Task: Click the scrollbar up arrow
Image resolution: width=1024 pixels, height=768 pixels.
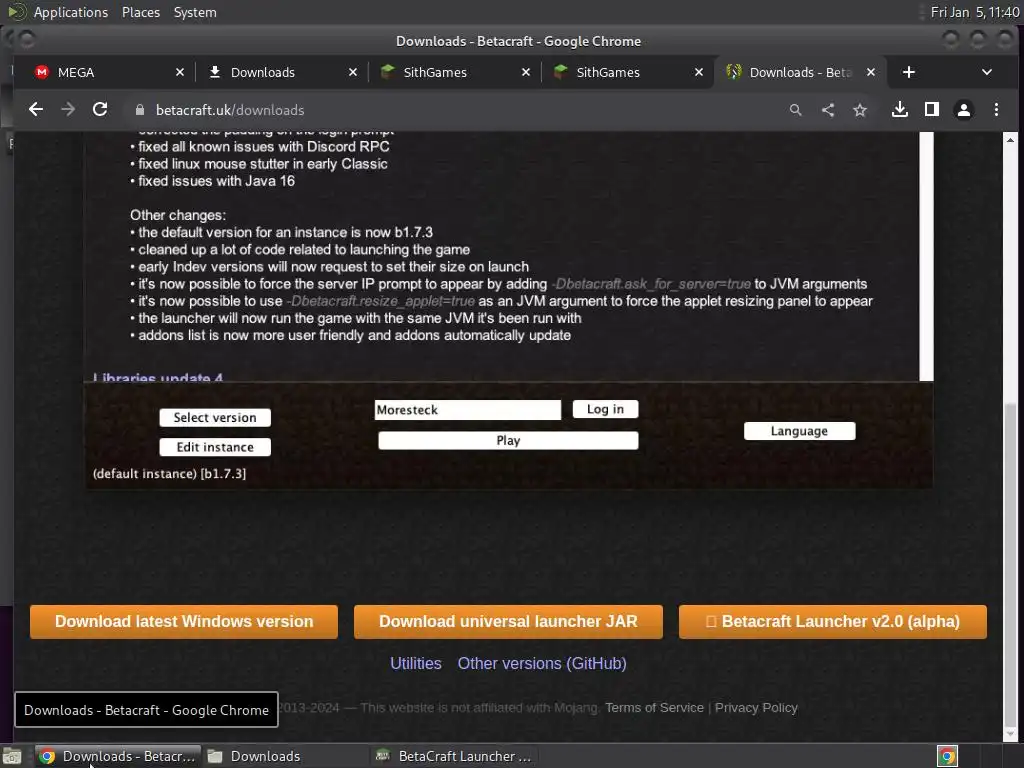Action: click(1010, 140)
